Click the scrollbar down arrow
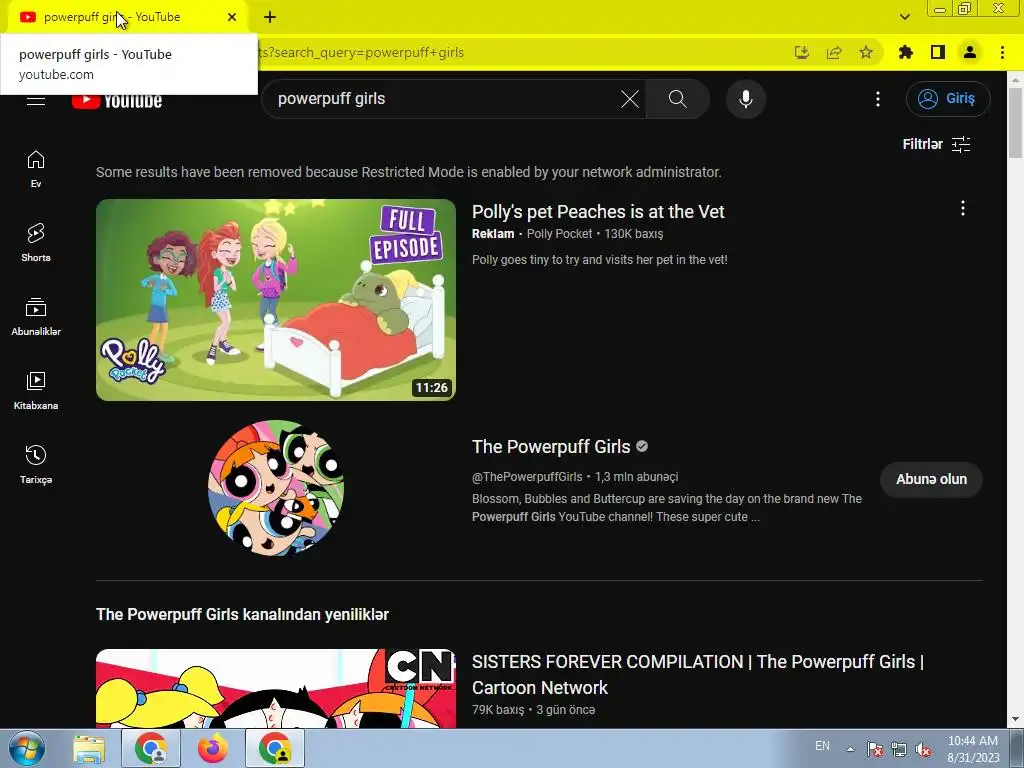The image size is (1024, 768). coord(1016,720)
